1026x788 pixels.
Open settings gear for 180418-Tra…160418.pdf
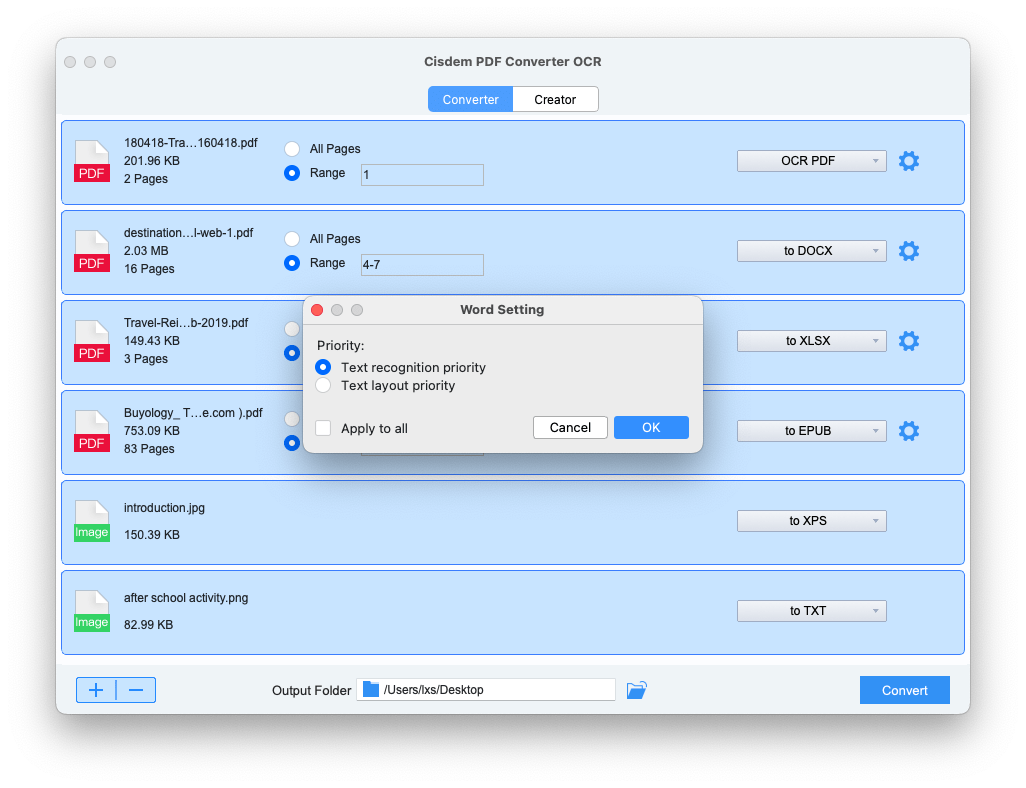tap(909, 161)
